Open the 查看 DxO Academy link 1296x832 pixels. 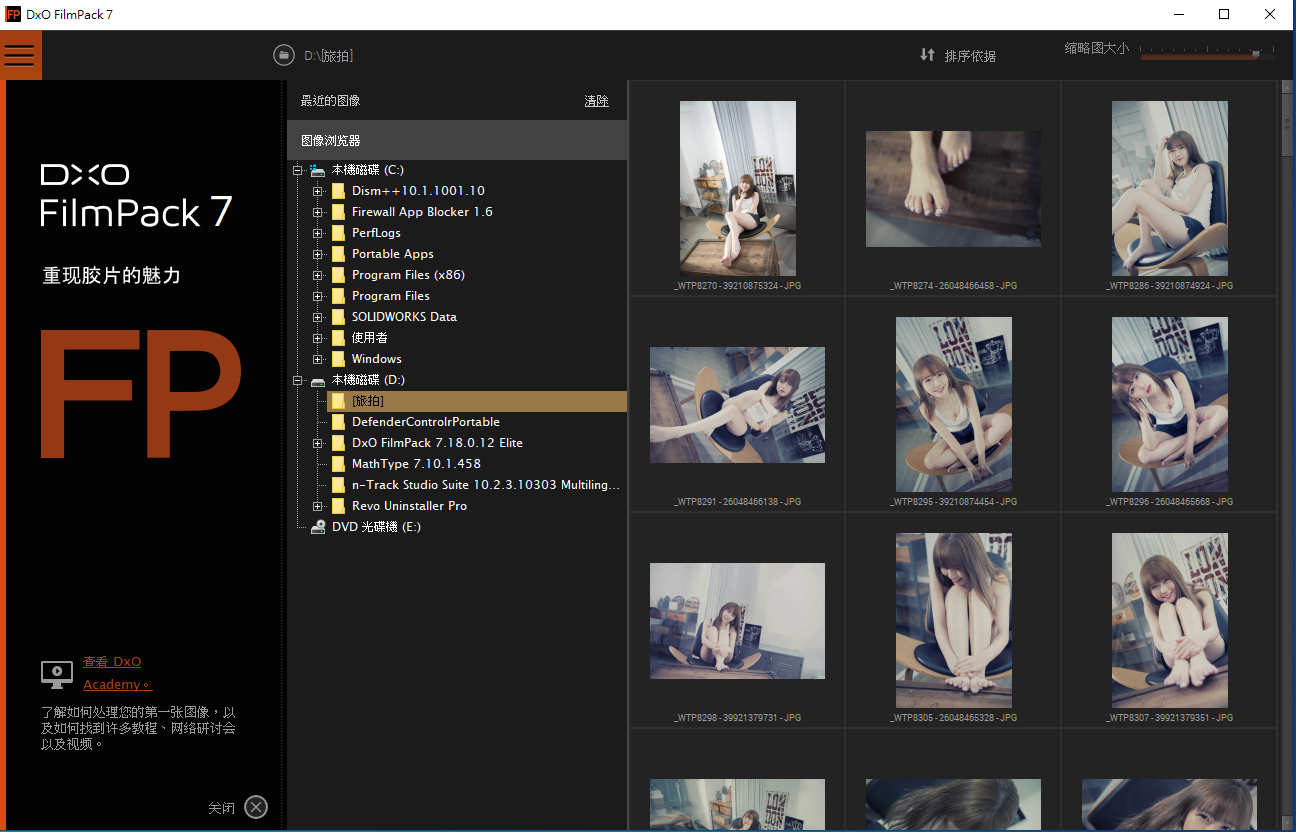click(112, 662)
